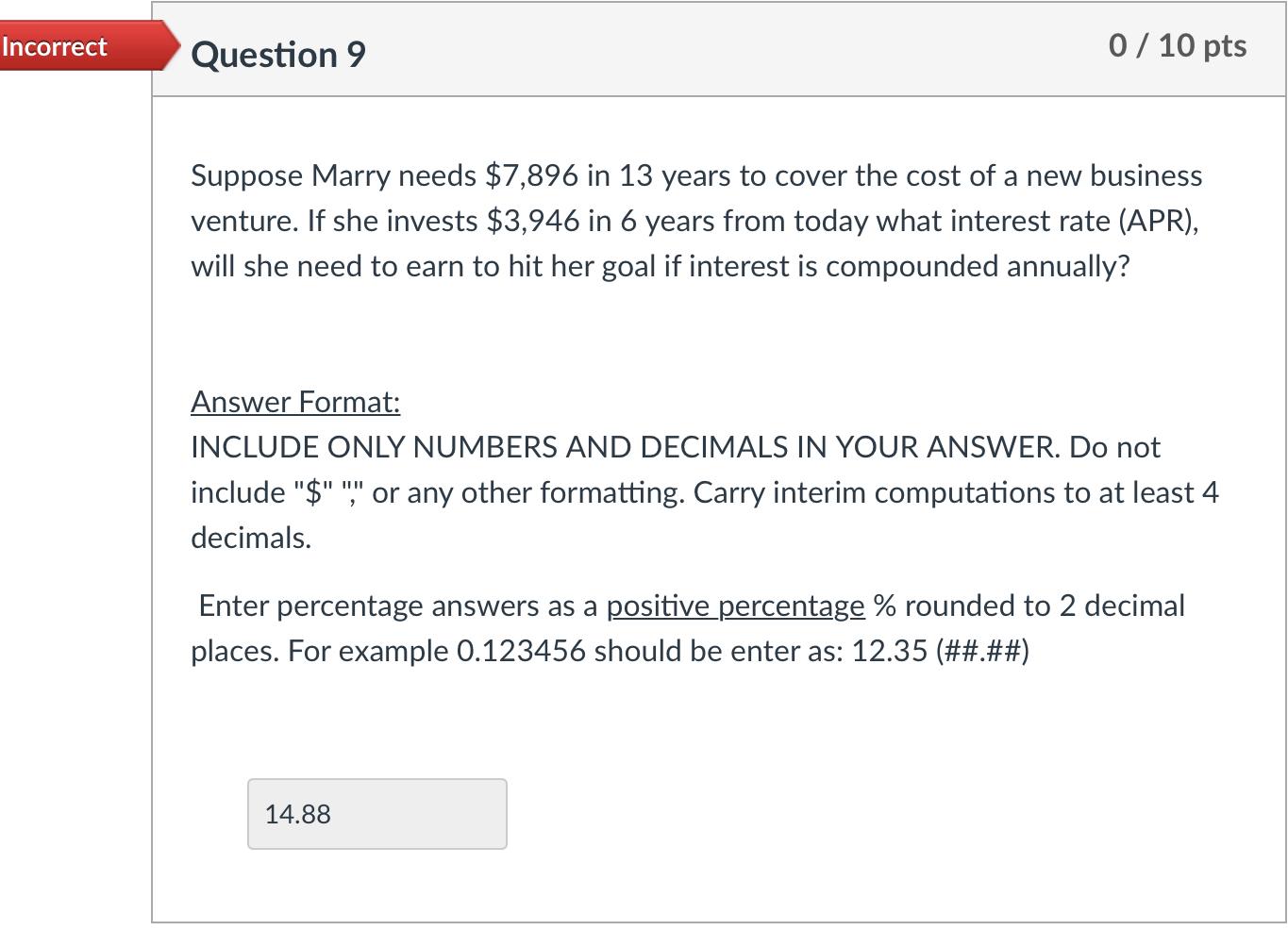The height and width of the screenshot is (930, 1288).
Task: Click the 0 / 10 pts score display
Action: [1177, 44]
